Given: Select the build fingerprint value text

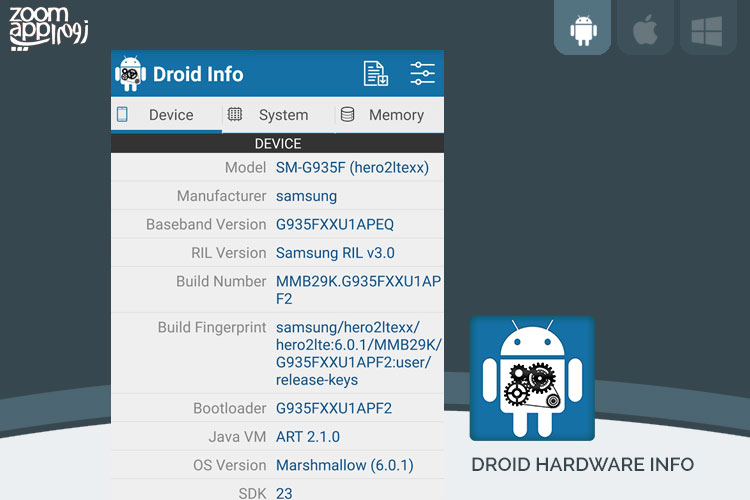Looking at the screenshot, I should tap(358, 354).
